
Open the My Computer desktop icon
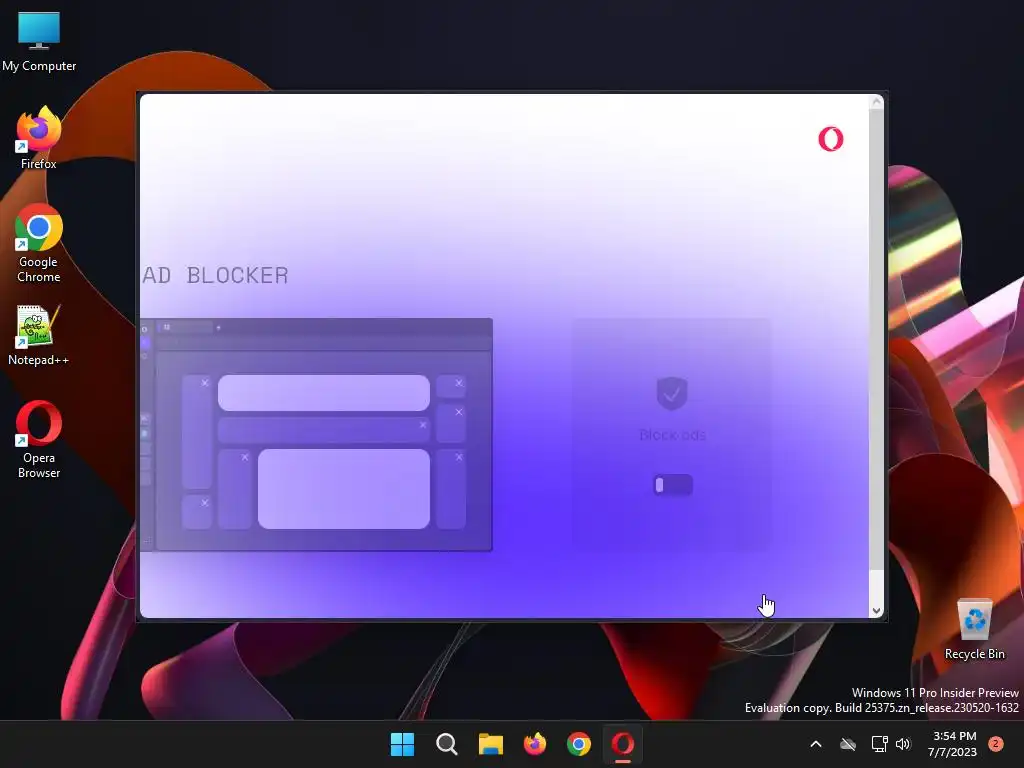tap(39, 41)
